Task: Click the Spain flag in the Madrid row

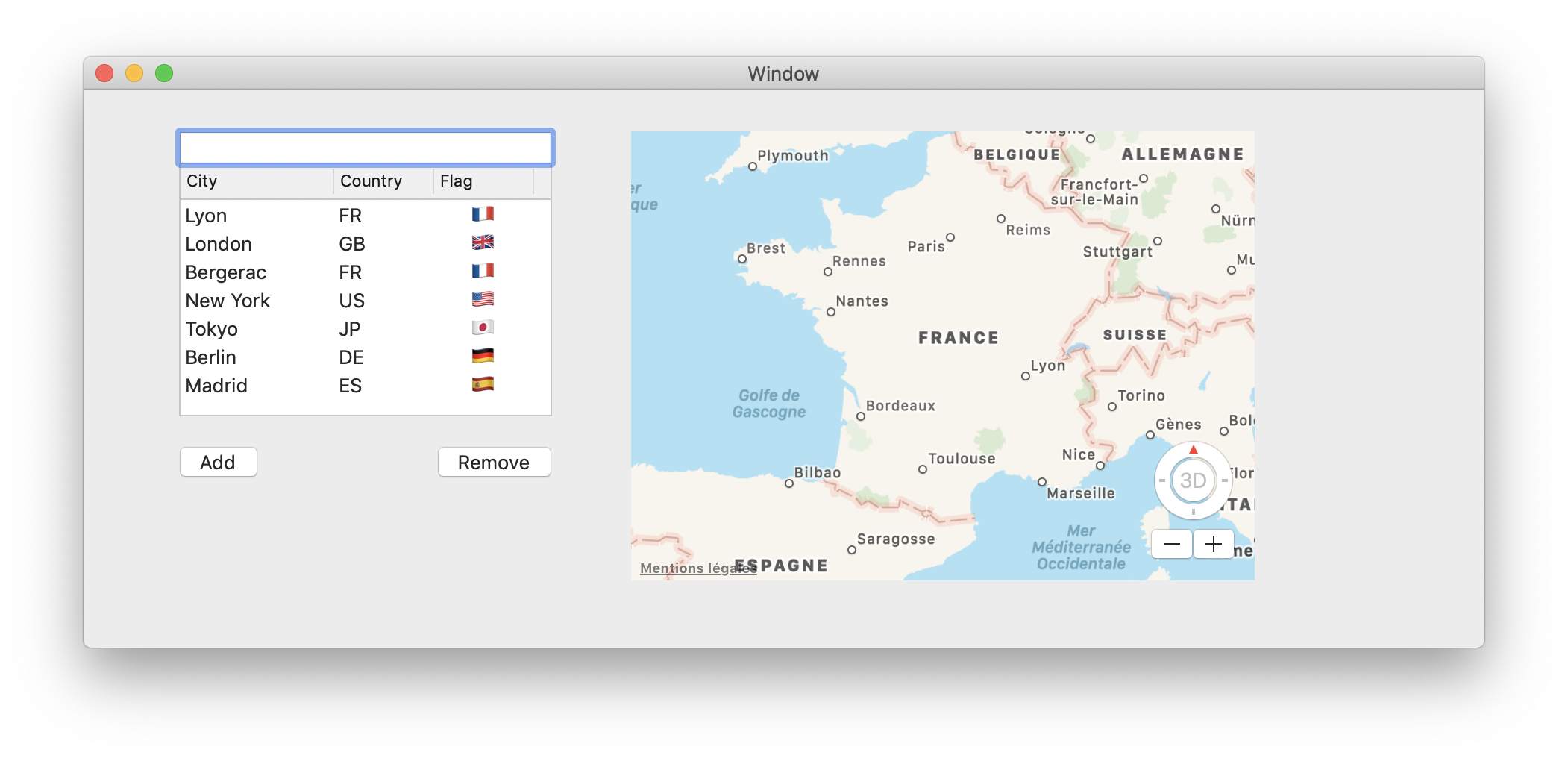Action: point(483,384)
